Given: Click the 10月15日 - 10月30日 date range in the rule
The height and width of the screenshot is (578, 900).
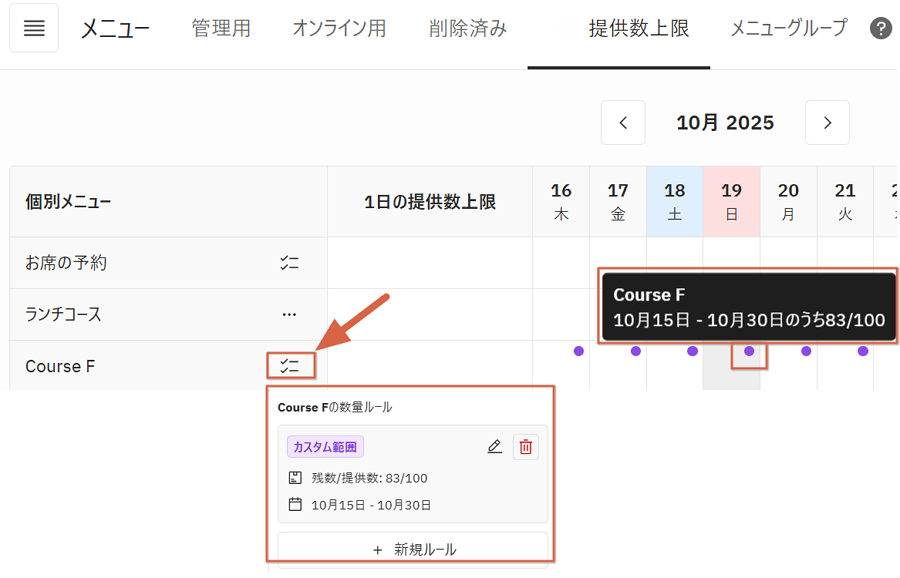Looking at the screenshot, I should click(x=371, y=505).
